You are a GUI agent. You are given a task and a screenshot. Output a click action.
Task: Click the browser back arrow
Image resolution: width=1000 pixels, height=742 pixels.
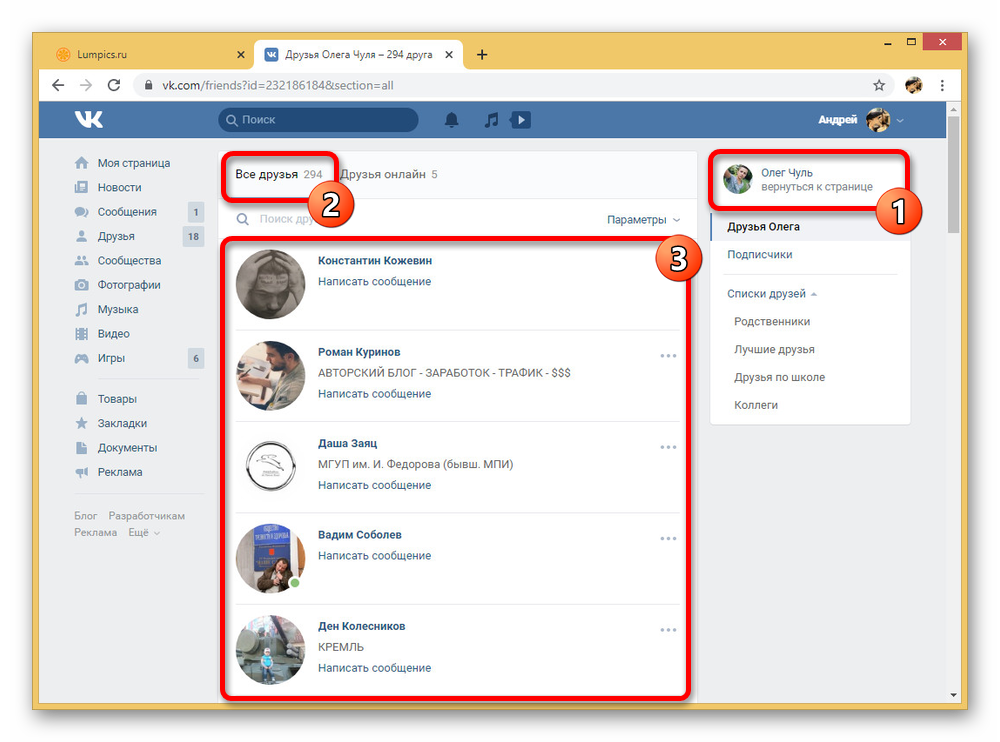(58, 85)
